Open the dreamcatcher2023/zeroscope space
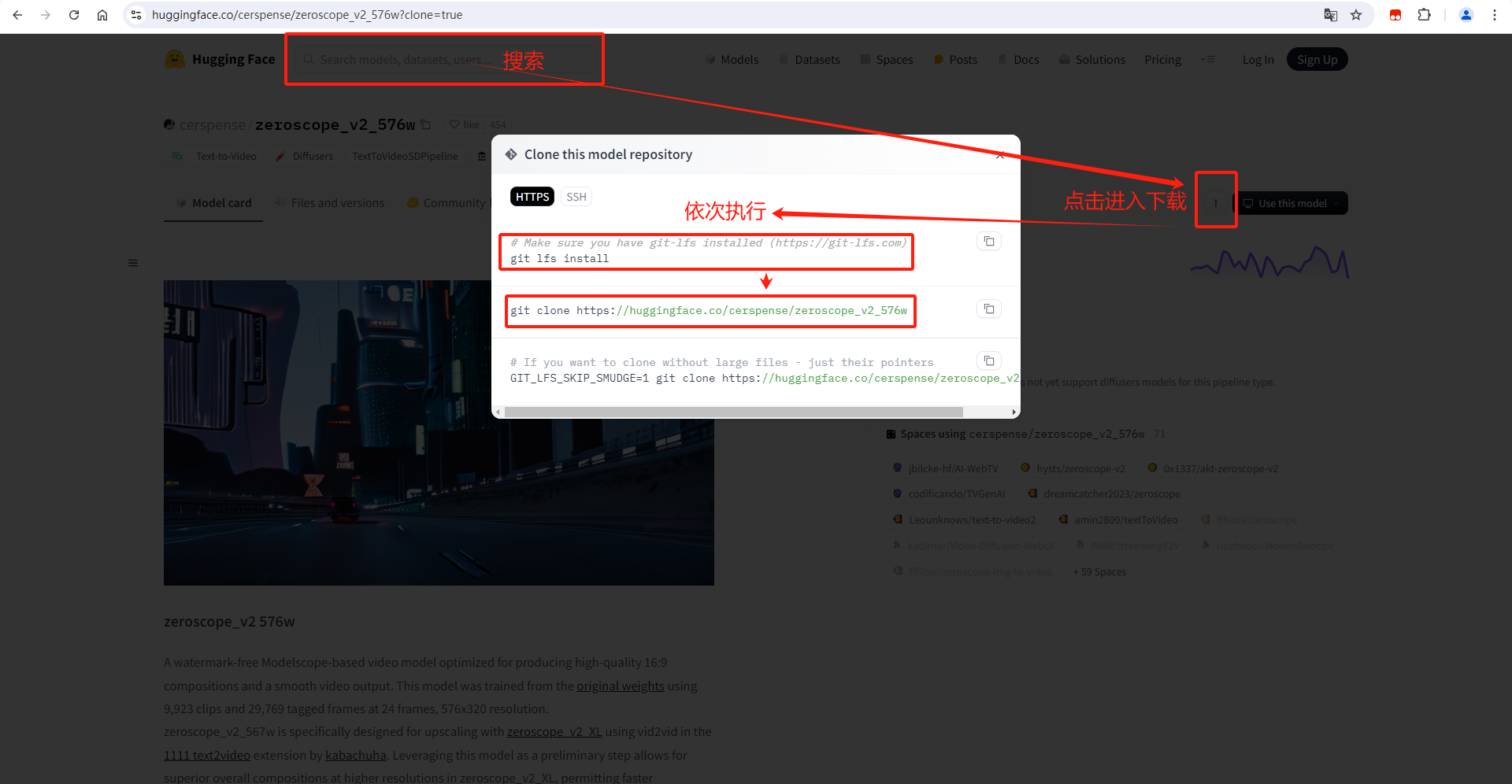Screen dimensions: 1512x784 pyautogui.click(x=1103, y=494)
